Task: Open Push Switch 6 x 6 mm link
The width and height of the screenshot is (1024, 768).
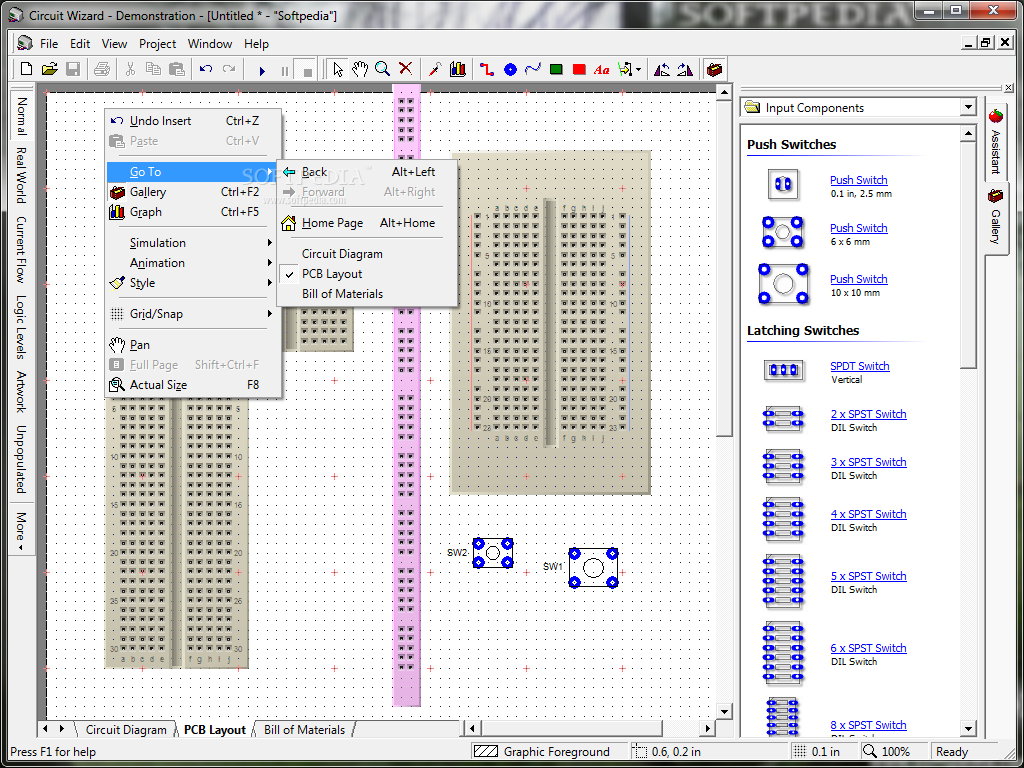Action: 859,228
